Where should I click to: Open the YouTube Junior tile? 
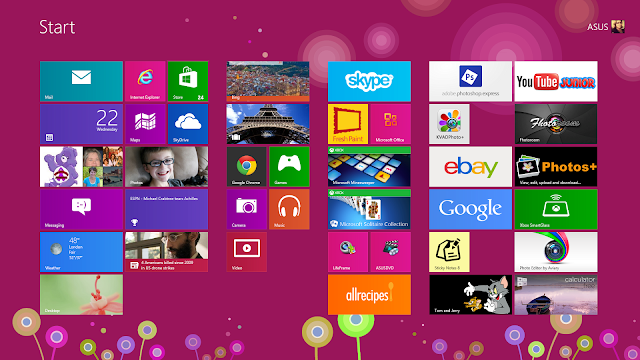[x=556, y=81]
